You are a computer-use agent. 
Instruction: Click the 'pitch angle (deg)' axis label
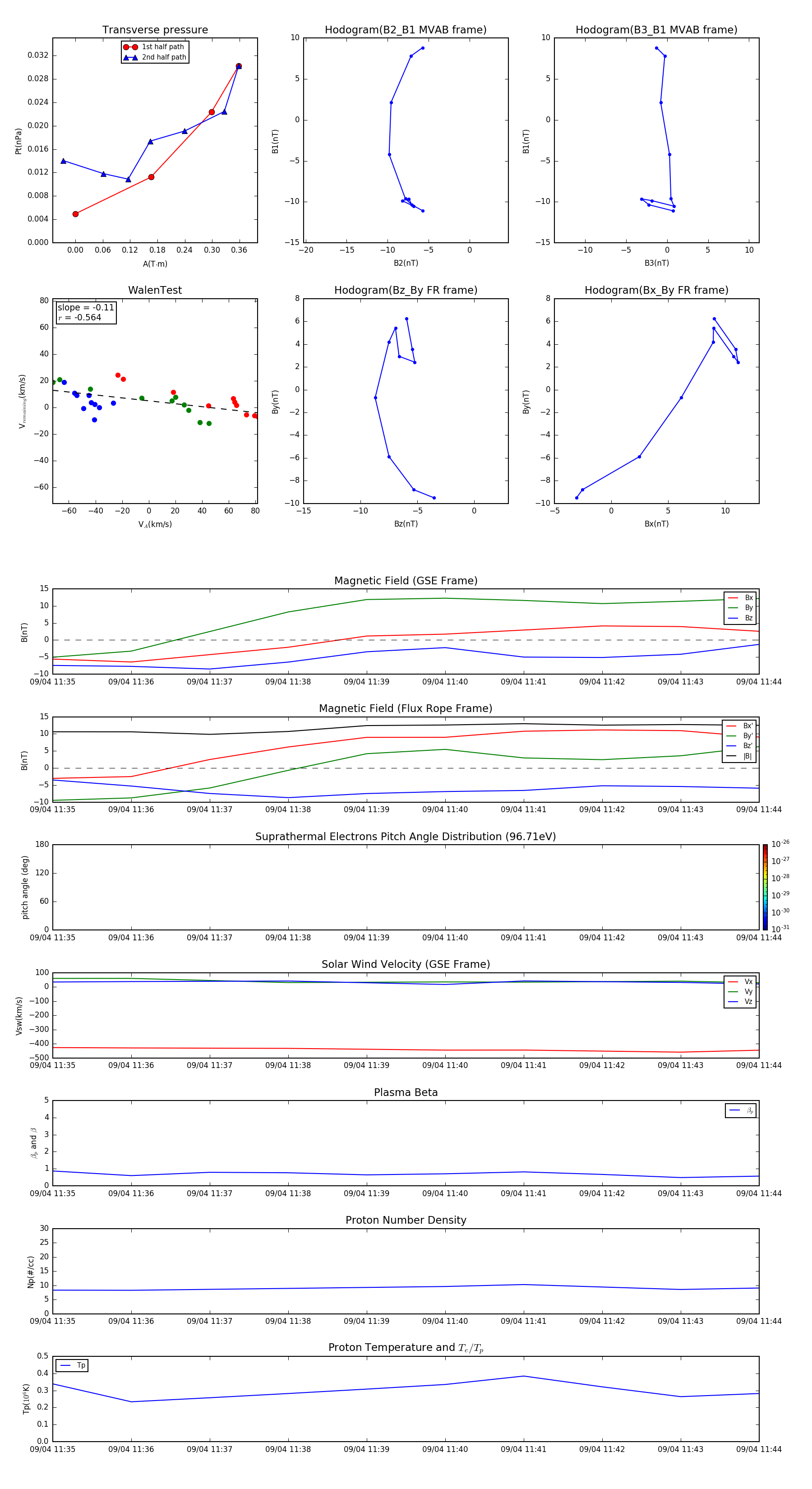click(x=25, y=887)
